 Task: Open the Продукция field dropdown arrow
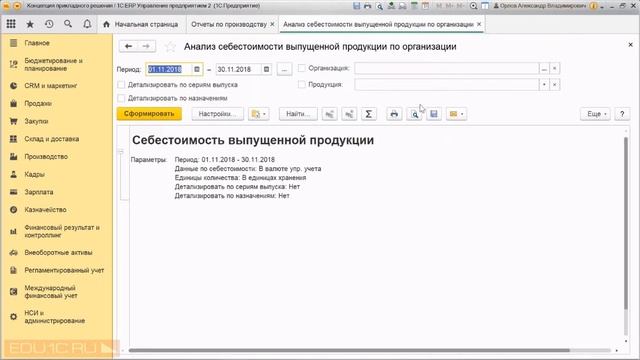point(544,84)
